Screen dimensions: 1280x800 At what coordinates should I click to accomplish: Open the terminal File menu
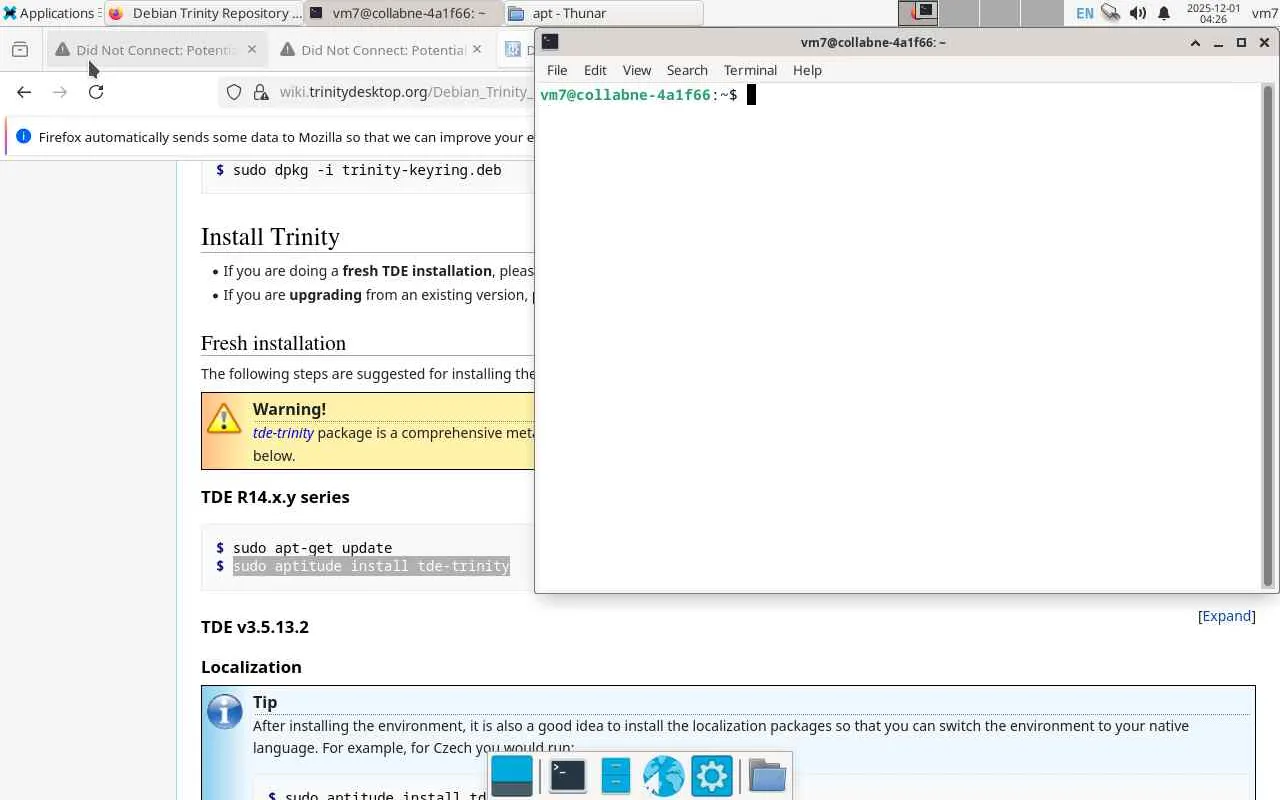pyautogui.click(x=557, y=70)
